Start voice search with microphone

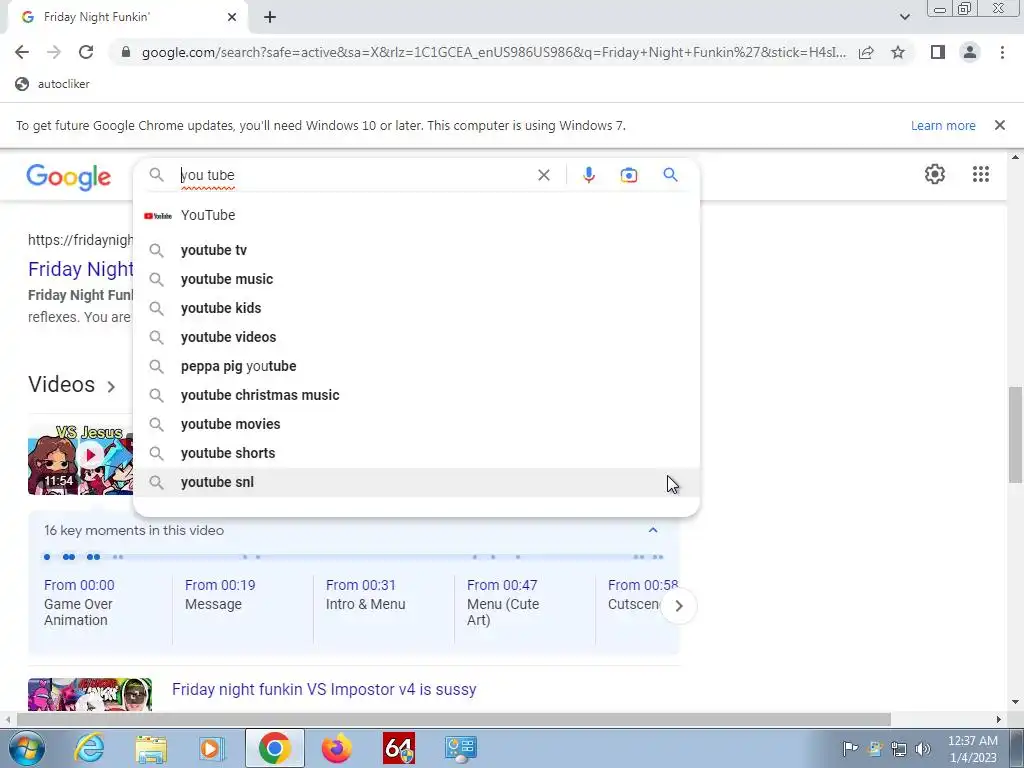coord(588,175)
